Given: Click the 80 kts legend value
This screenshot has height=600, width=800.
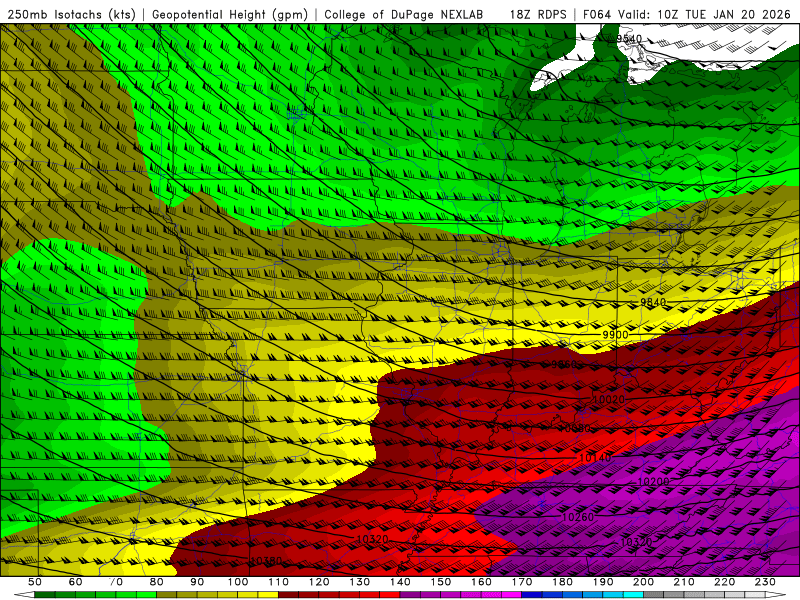Looking at the screenshot, I should 157,582.
